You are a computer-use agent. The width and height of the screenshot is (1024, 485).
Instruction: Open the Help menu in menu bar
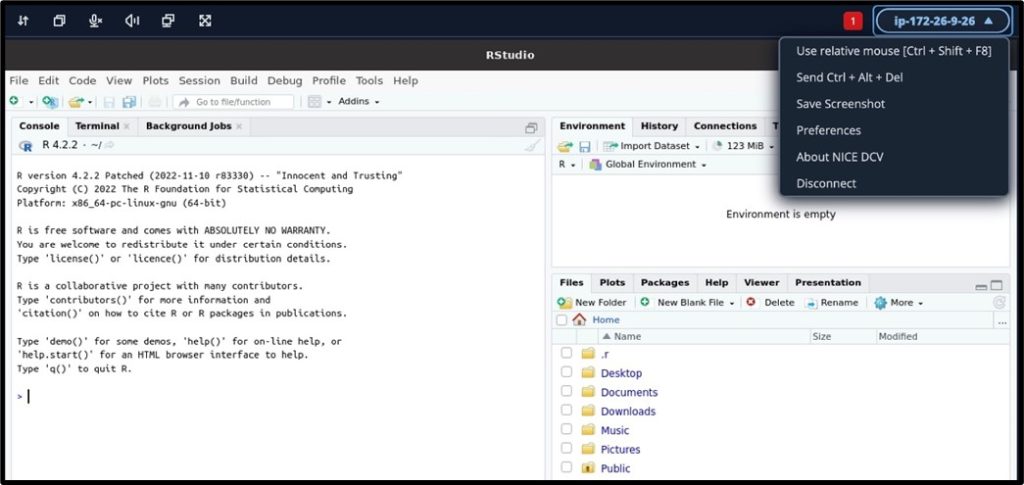click(405, 81)
